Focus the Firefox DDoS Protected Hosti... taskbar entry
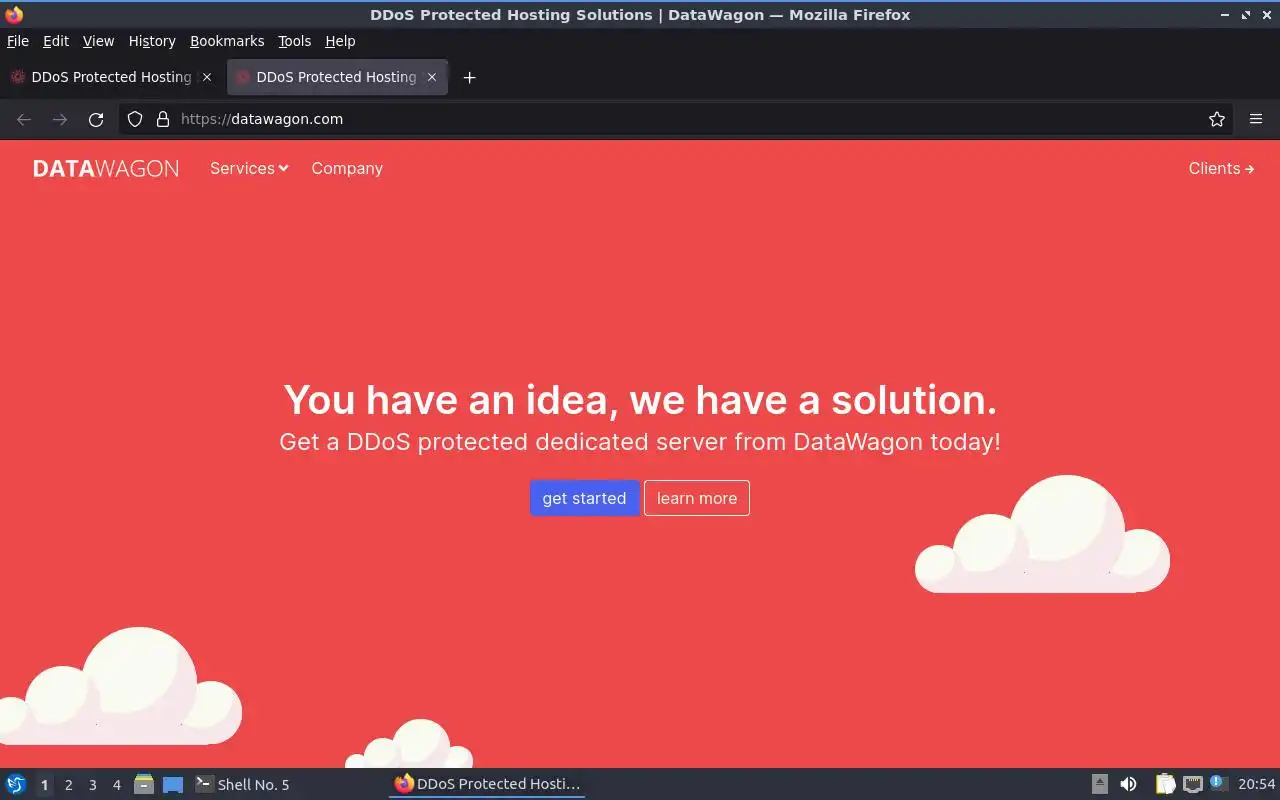The height and width of the screenshot is (800, 1280). coord(487,784)
